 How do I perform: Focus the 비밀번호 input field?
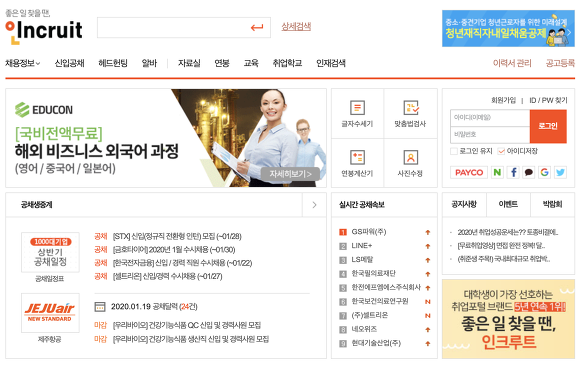490,135
